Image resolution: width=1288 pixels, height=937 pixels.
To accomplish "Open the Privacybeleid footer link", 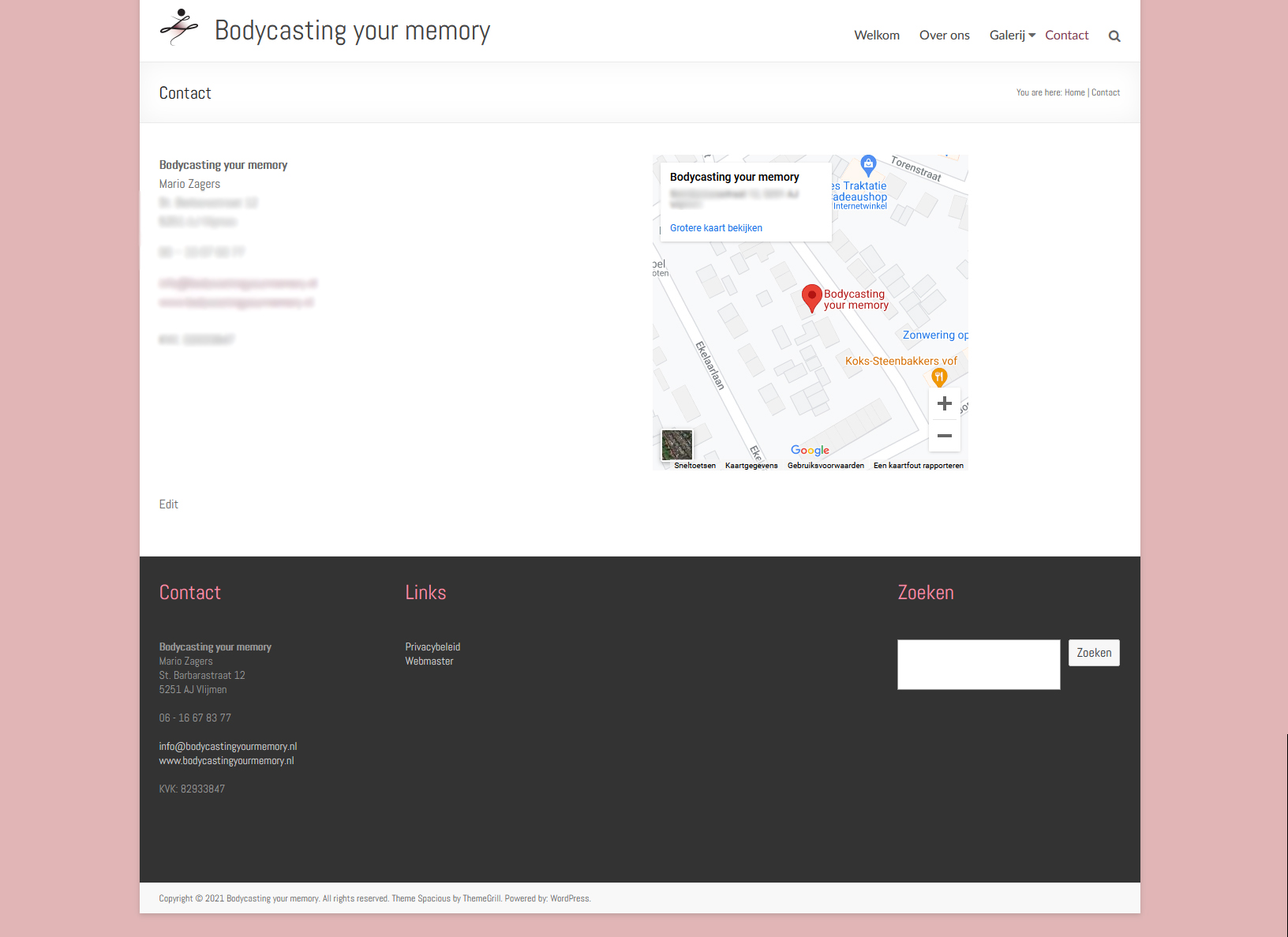I will [x=432, y=647].
